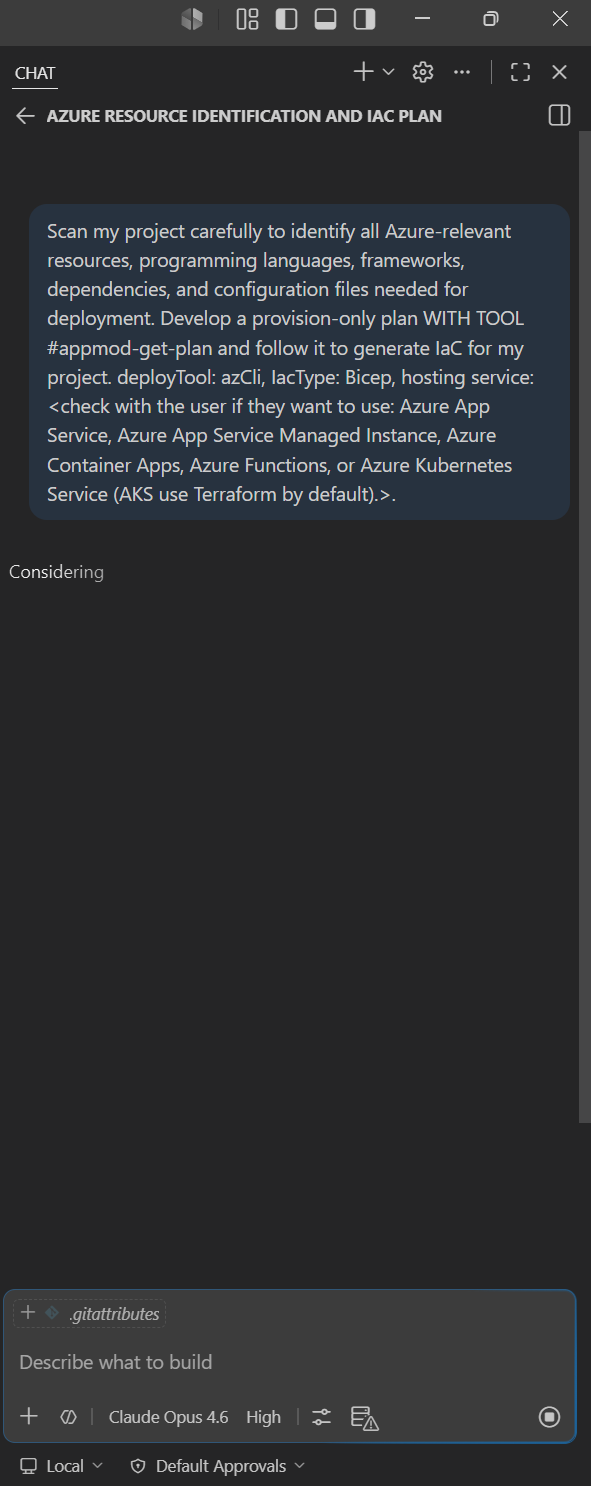The image size is (591, 1486).
Task: Click the Copilot agent icon in title bar
Action: (x=192, y=19)
